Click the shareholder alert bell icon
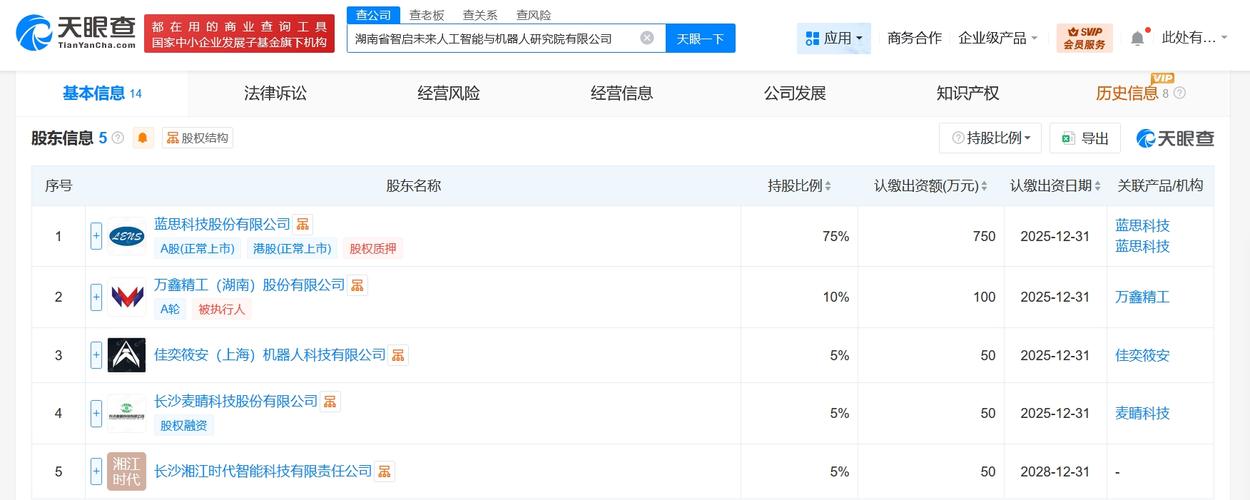Viewport: 1250px width, 500px height. [x=143, y=138]
